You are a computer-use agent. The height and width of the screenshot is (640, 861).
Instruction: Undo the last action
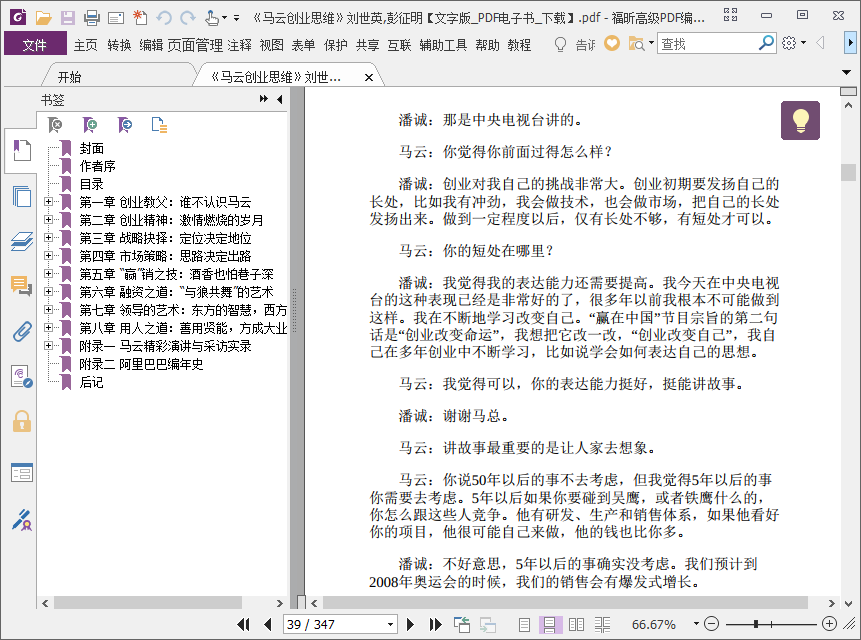[163, 18]
